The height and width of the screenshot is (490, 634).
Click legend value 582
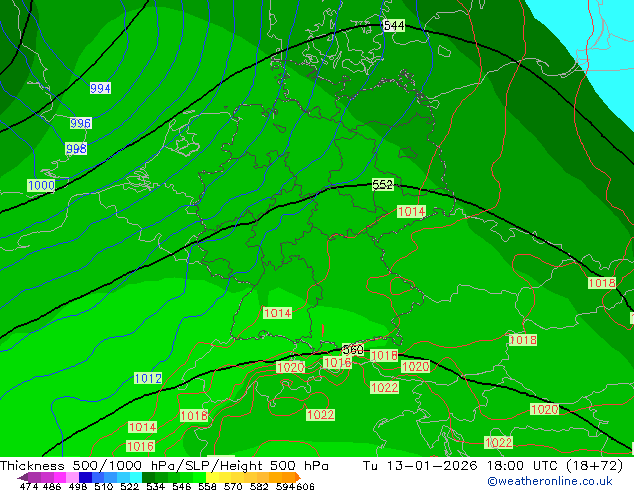point(259,486)
